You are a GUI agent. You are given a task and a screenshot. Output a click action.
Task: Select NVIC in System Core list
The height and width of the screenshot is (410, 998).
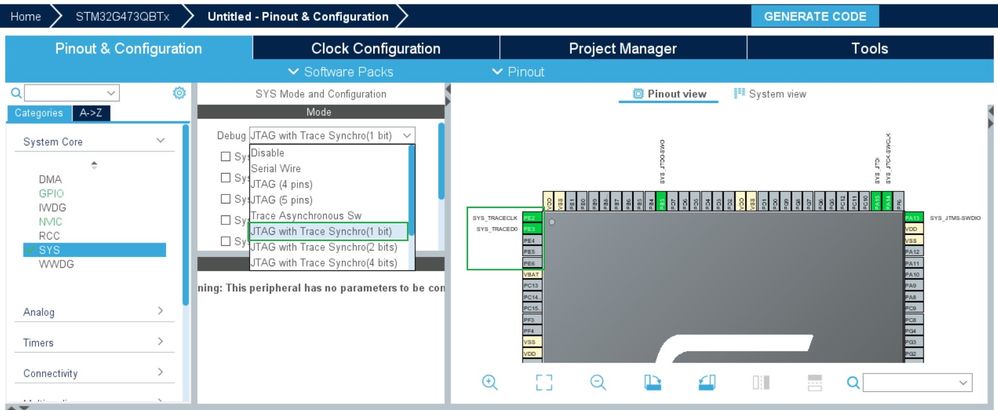coord(50,222)
